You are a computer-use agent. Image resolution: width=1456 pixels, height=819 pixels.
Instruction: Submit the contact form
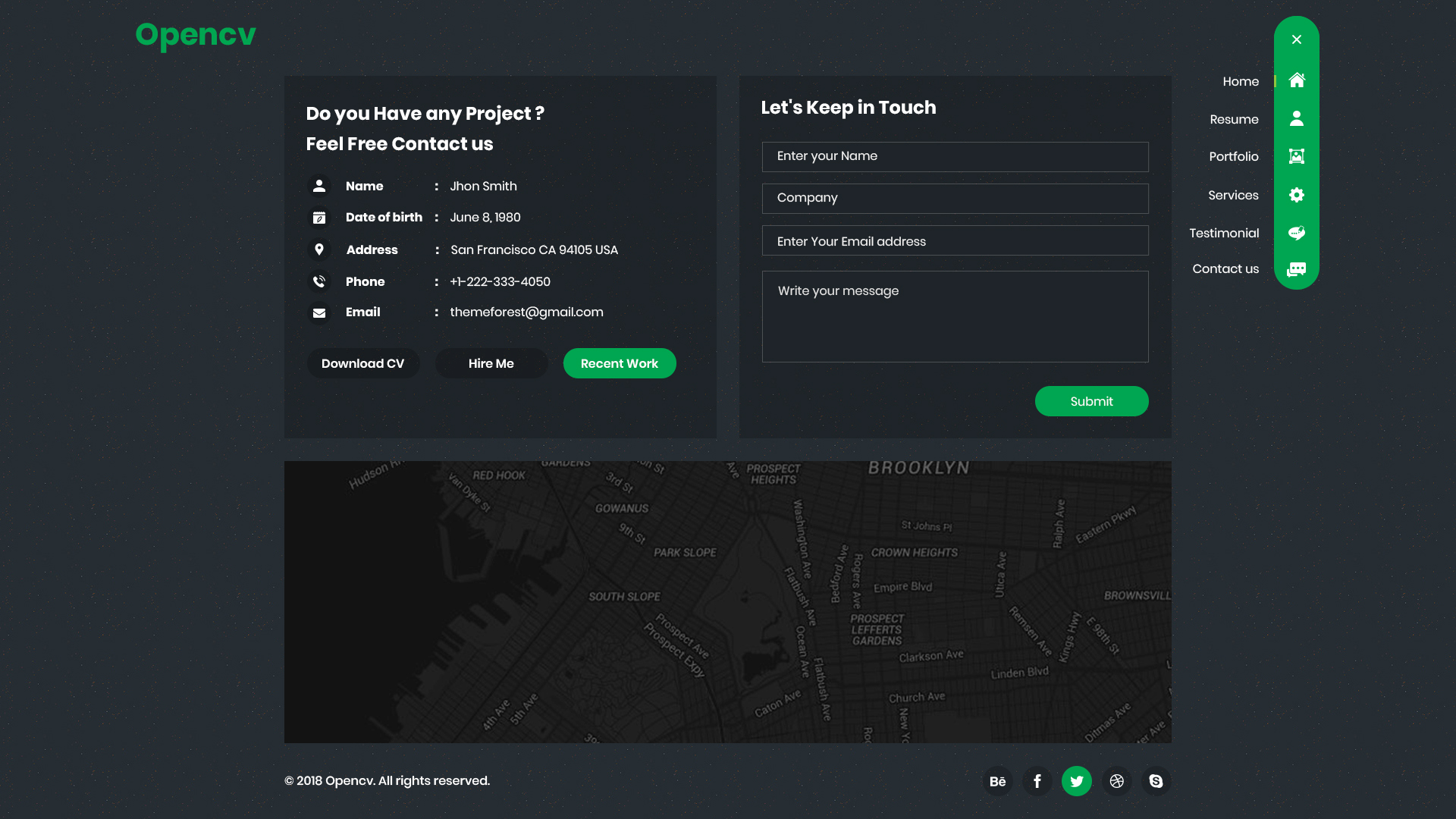[x=1091, y=401]
